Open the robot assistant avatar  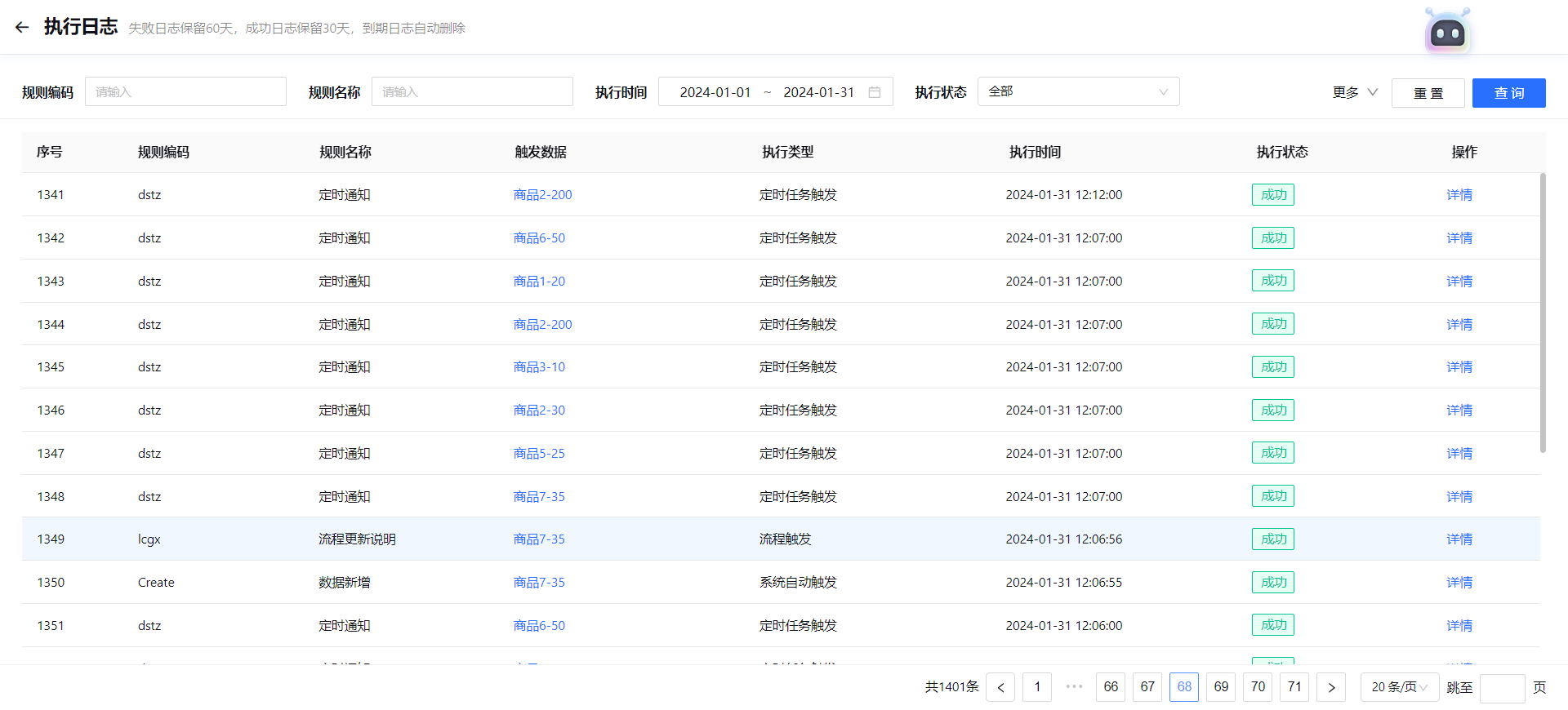click(1447, 32)
